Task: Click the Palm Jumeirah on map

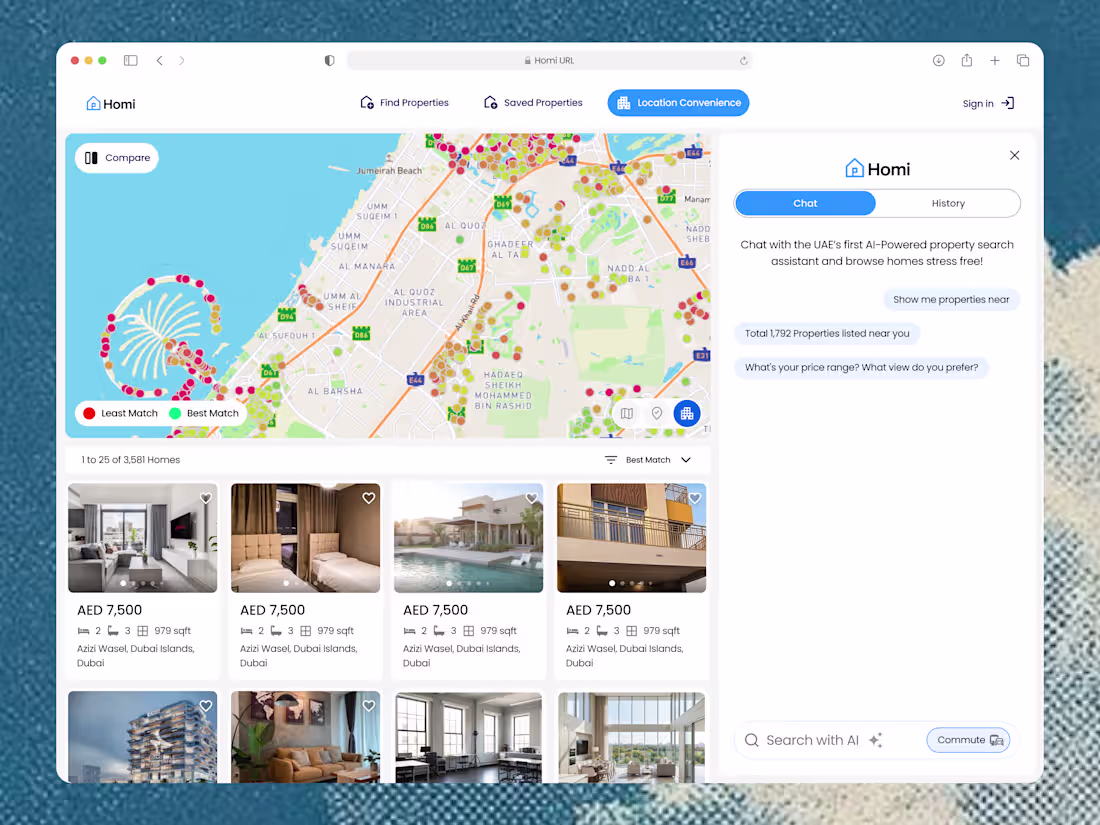Action: [163, 337]
